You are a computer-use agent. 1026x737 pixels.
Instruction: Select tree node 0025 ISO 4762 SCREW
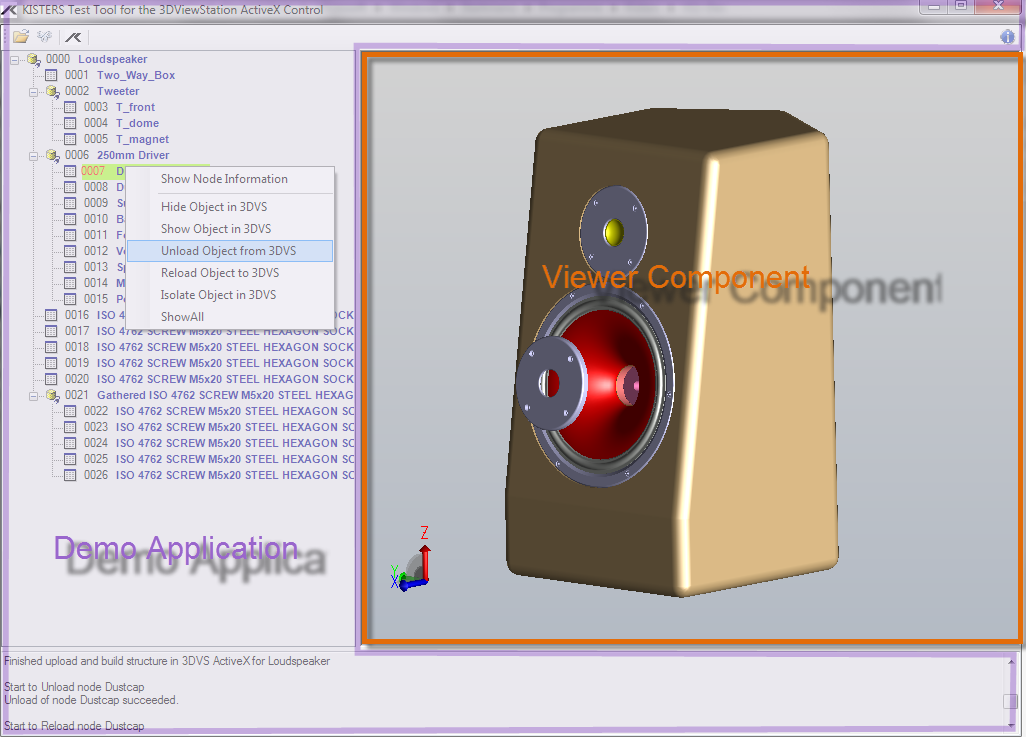(219, 459)
